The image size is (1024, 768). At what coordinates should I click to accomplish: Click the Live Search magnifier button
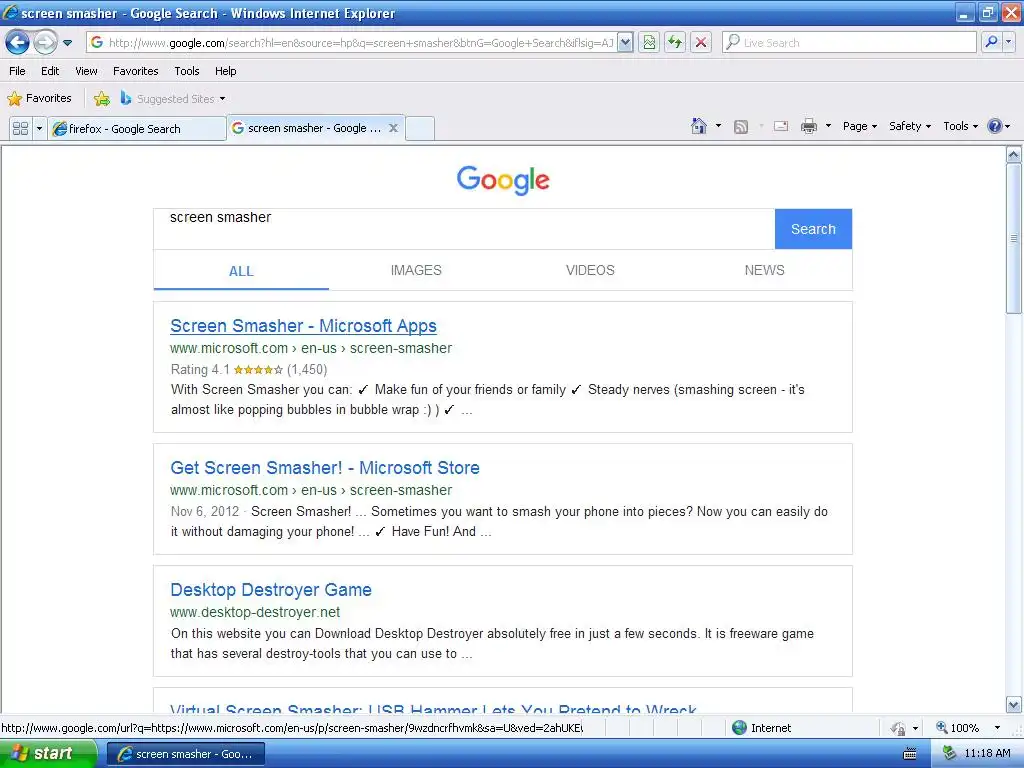(991, 43)
